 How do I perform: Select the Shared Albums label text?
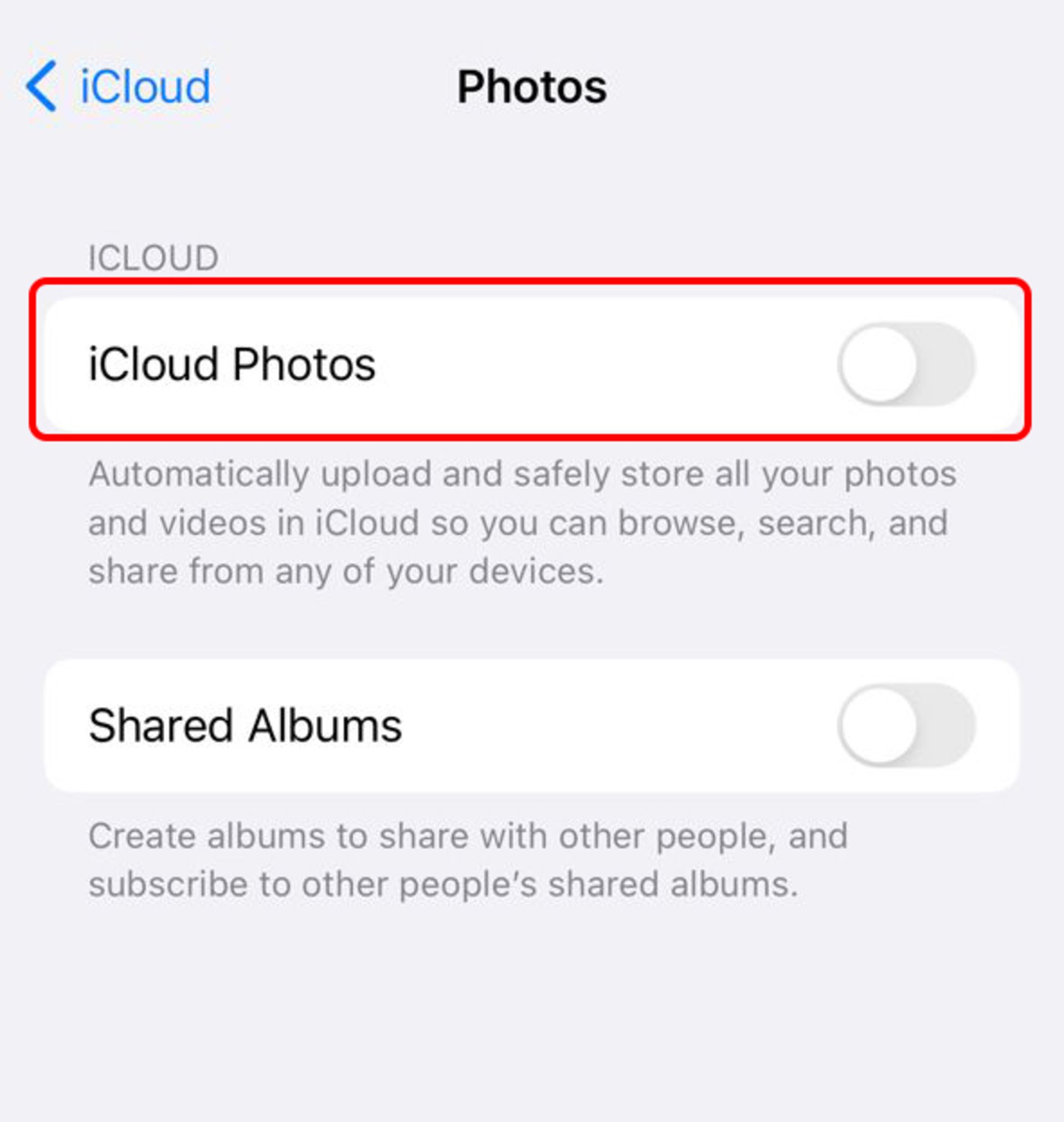tap(245, 726)
